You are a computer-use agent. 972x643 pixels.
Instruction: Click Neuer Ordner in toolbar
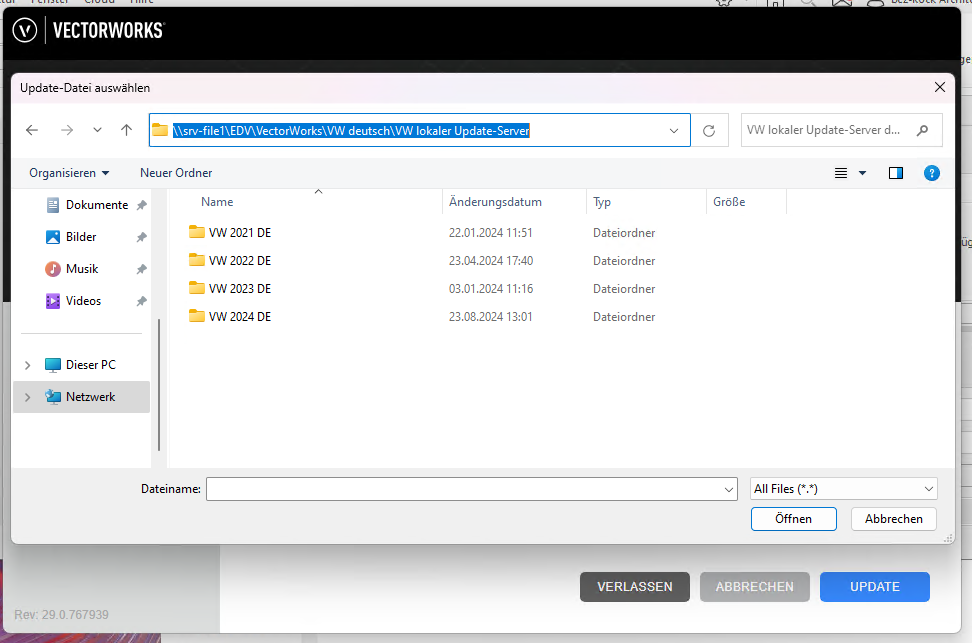click(x=176, y=173)
